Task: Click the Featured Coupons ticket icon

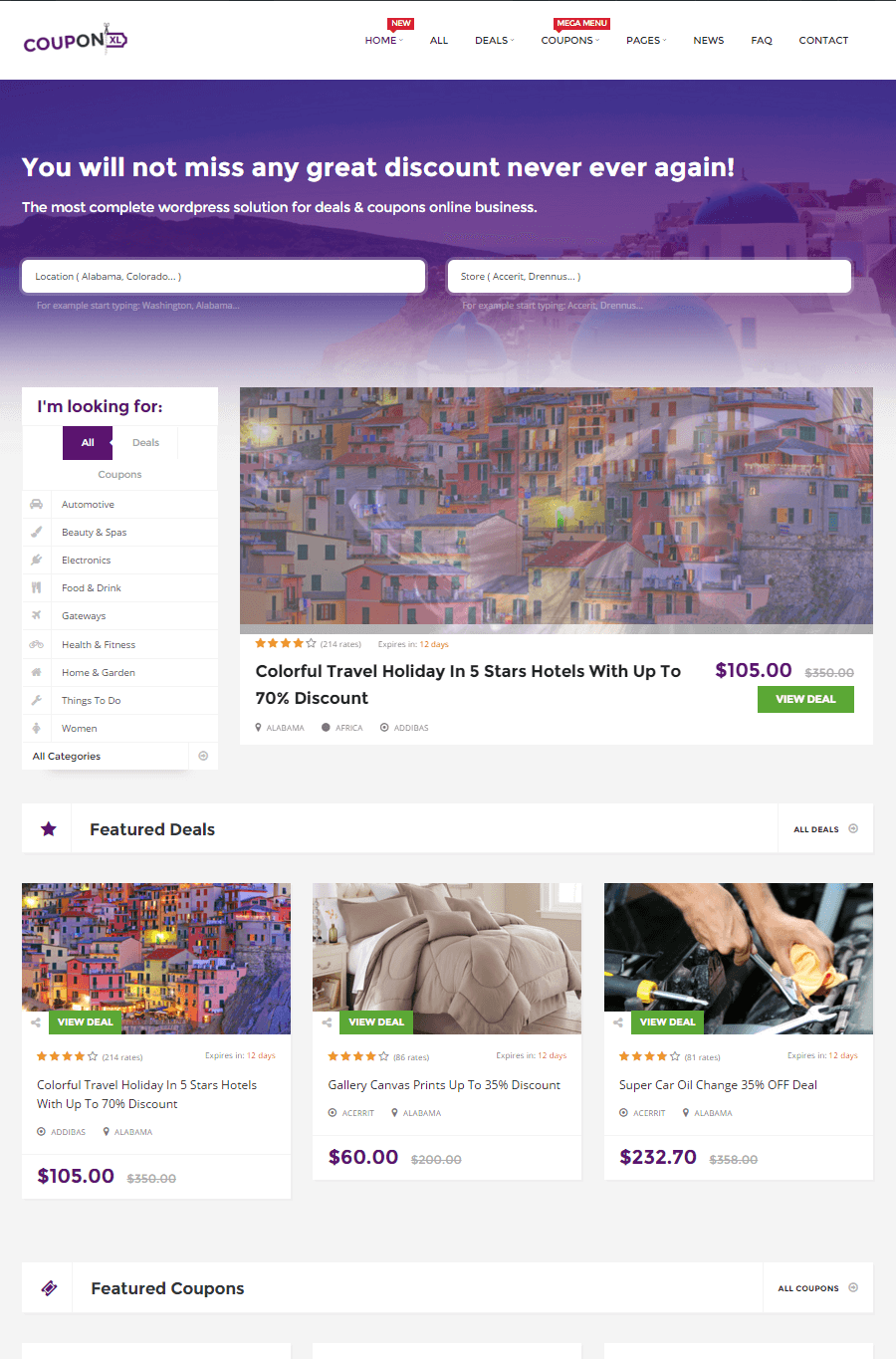Action: click(49, 1288)
